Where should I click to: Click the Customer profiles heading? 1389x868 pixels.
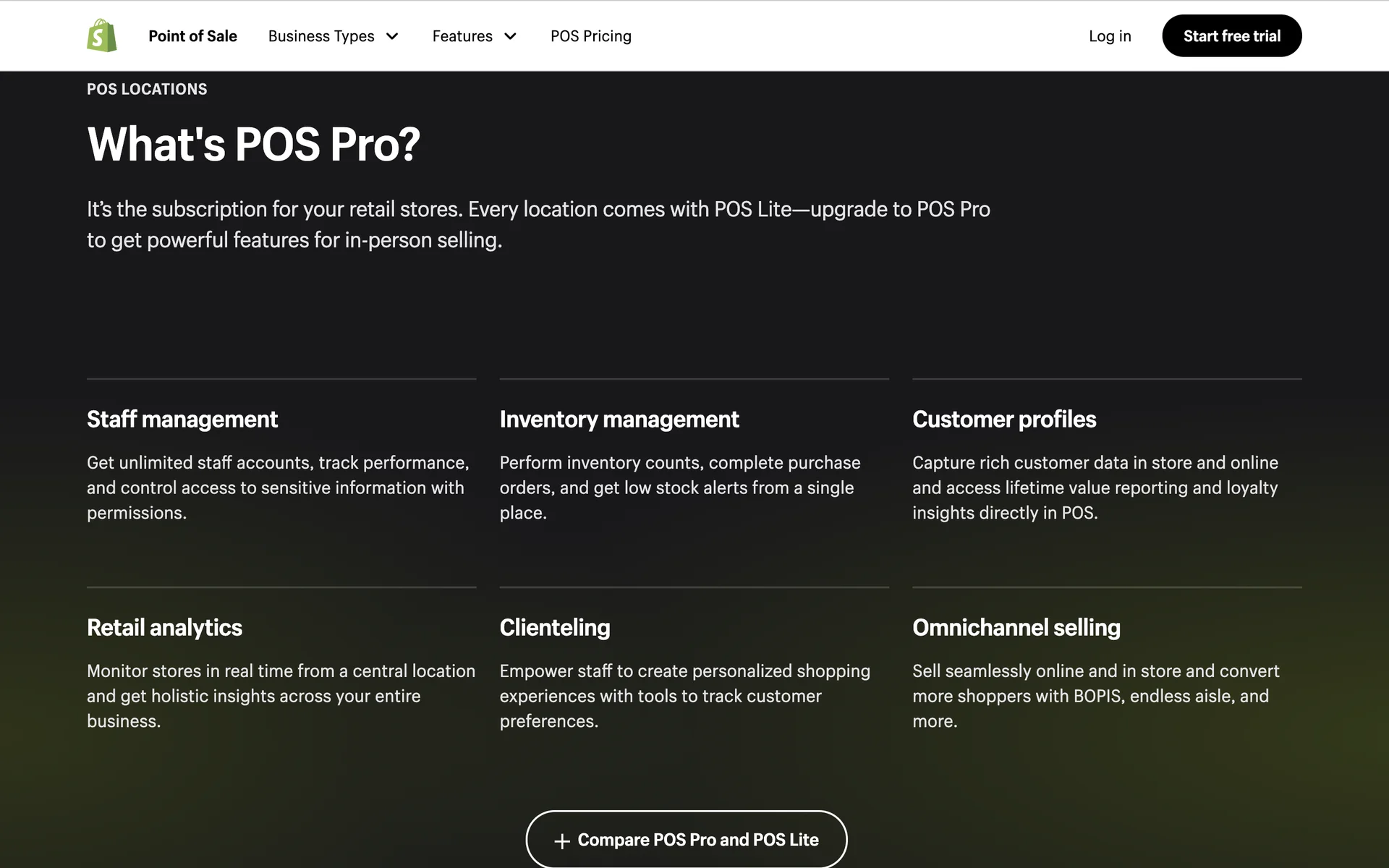coord(1004,420)
